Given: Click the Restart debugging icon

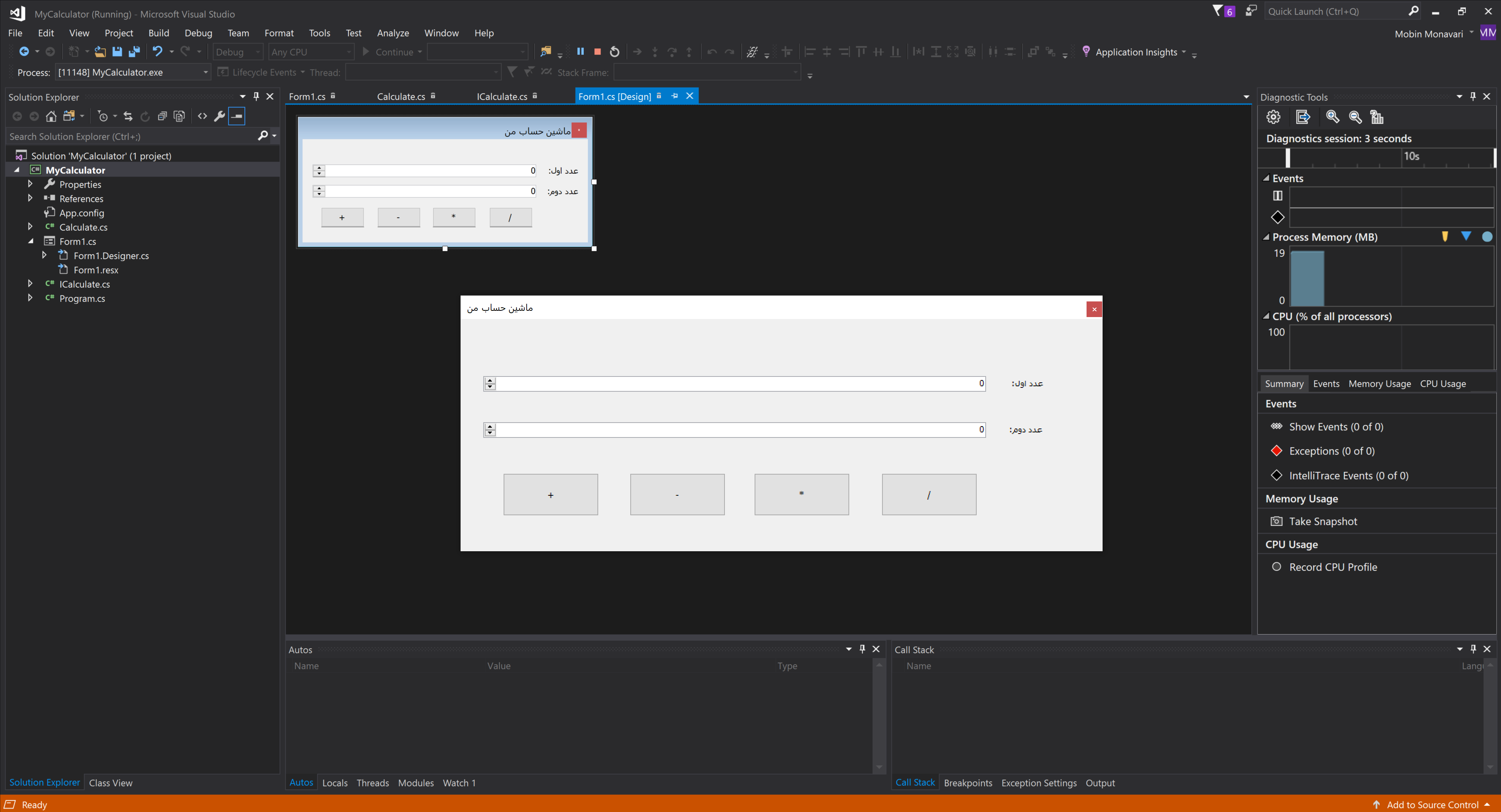Looking at the screenshot, I should (x=614, y=52).
